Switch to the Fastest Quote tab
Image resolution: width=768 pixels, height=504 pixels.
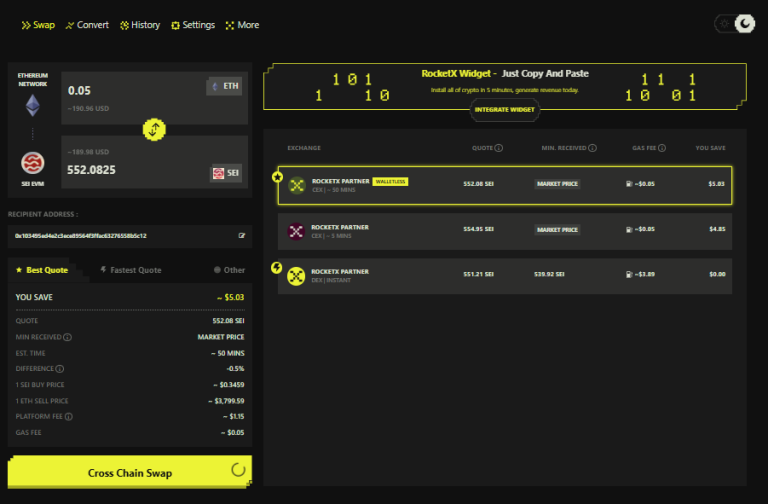point(131,270)
